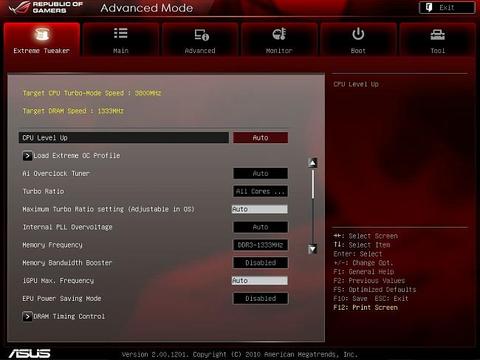Click CPU Level Up help description text

[356, 84]
